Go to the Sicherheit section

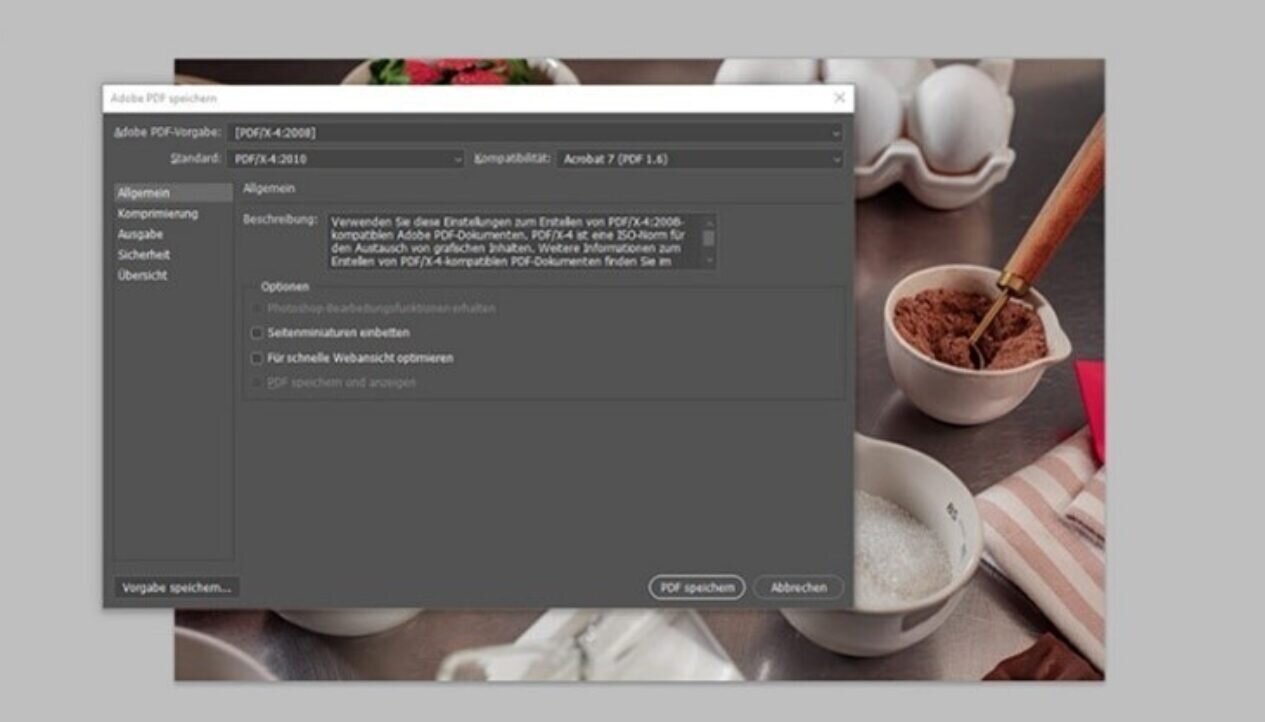[144, 255]
